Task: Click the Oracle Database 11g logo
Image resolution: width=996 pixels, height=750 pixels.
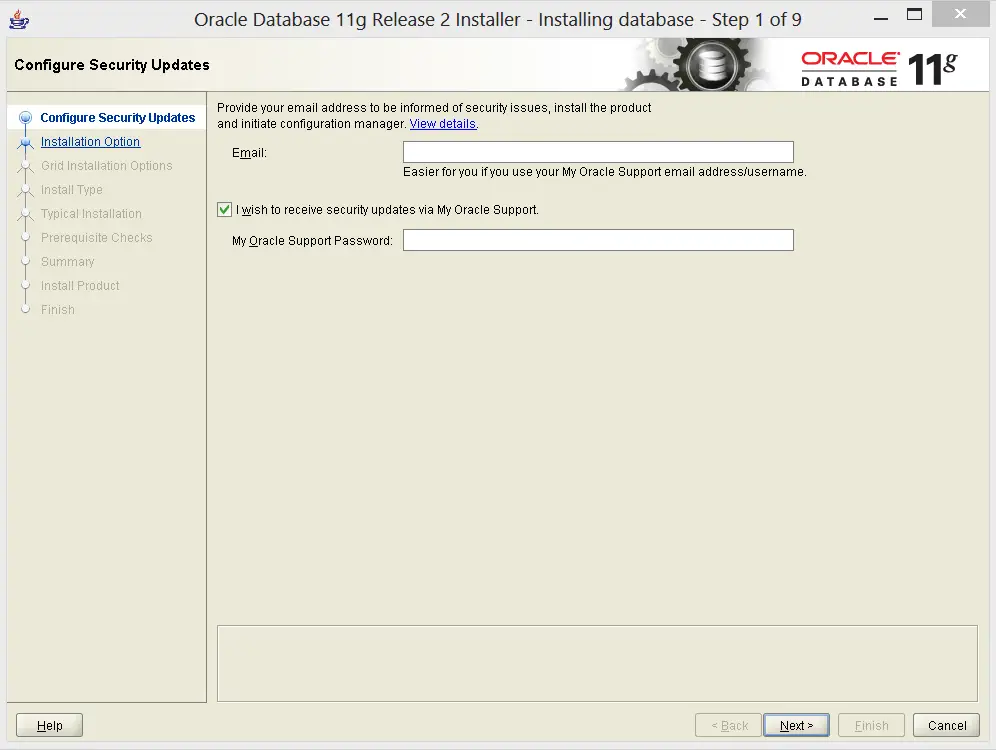Action: 878,67
